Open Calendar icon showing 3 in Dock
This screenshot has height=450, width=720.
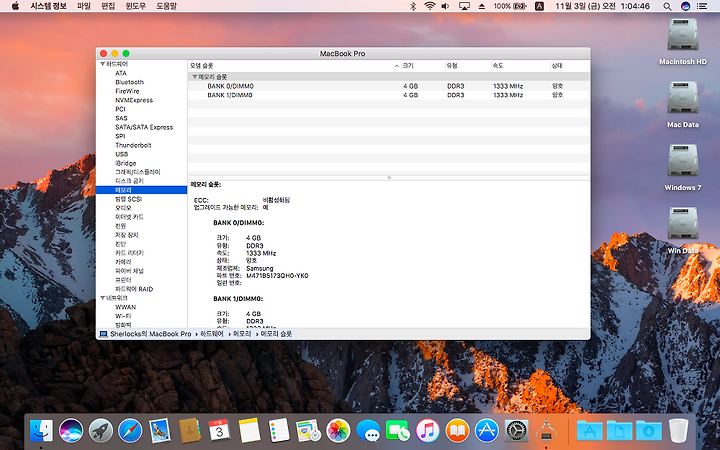219,431
